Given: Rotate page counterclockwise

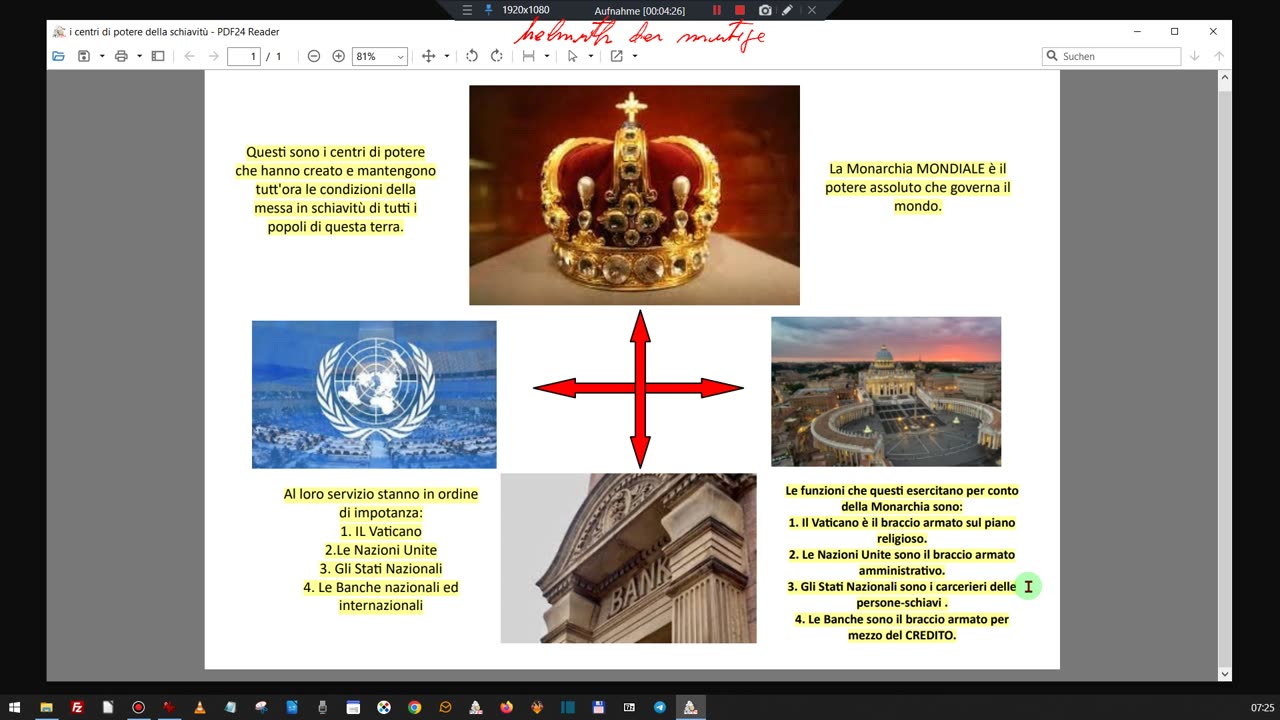Looking at the screenshot, I should 472,56.
